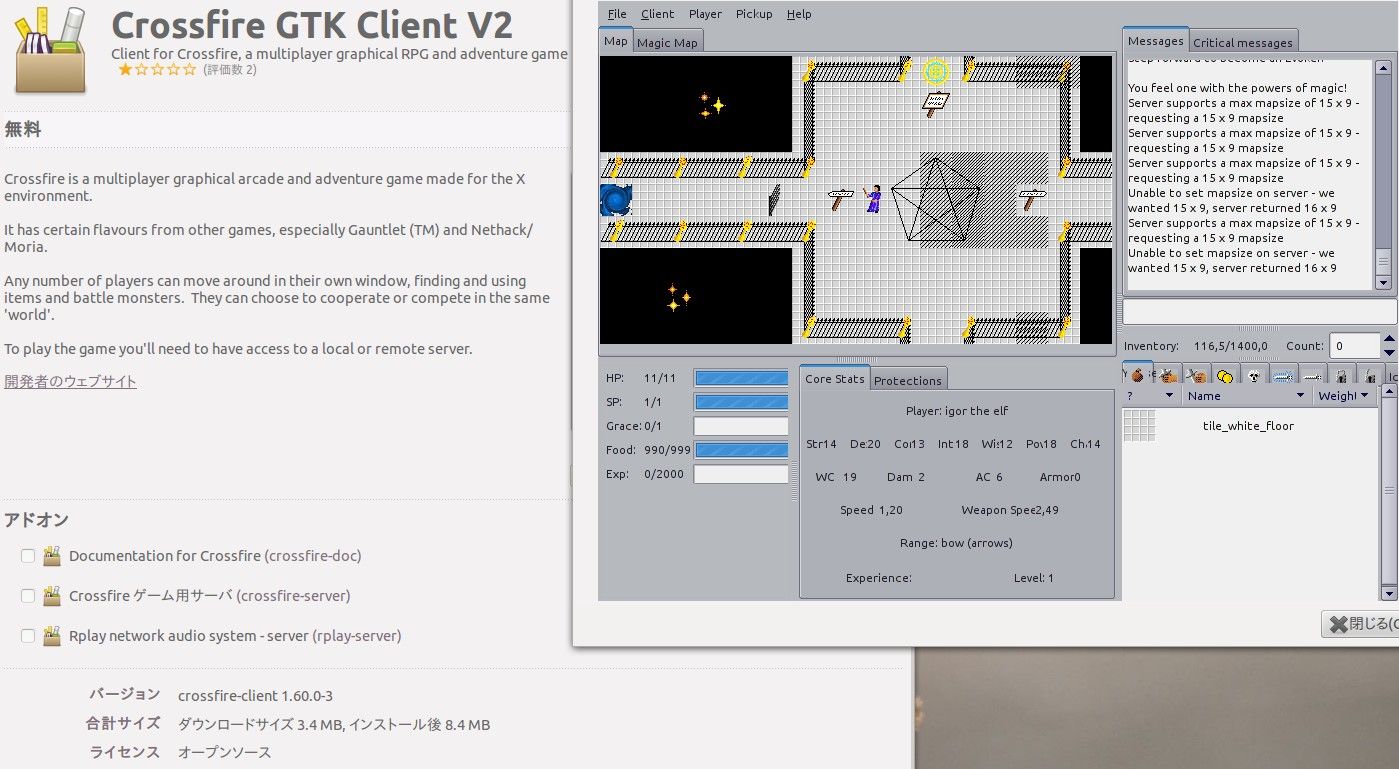
Task: Open the gold coins unpaid items tab
Action: (x=1225, y=375)
